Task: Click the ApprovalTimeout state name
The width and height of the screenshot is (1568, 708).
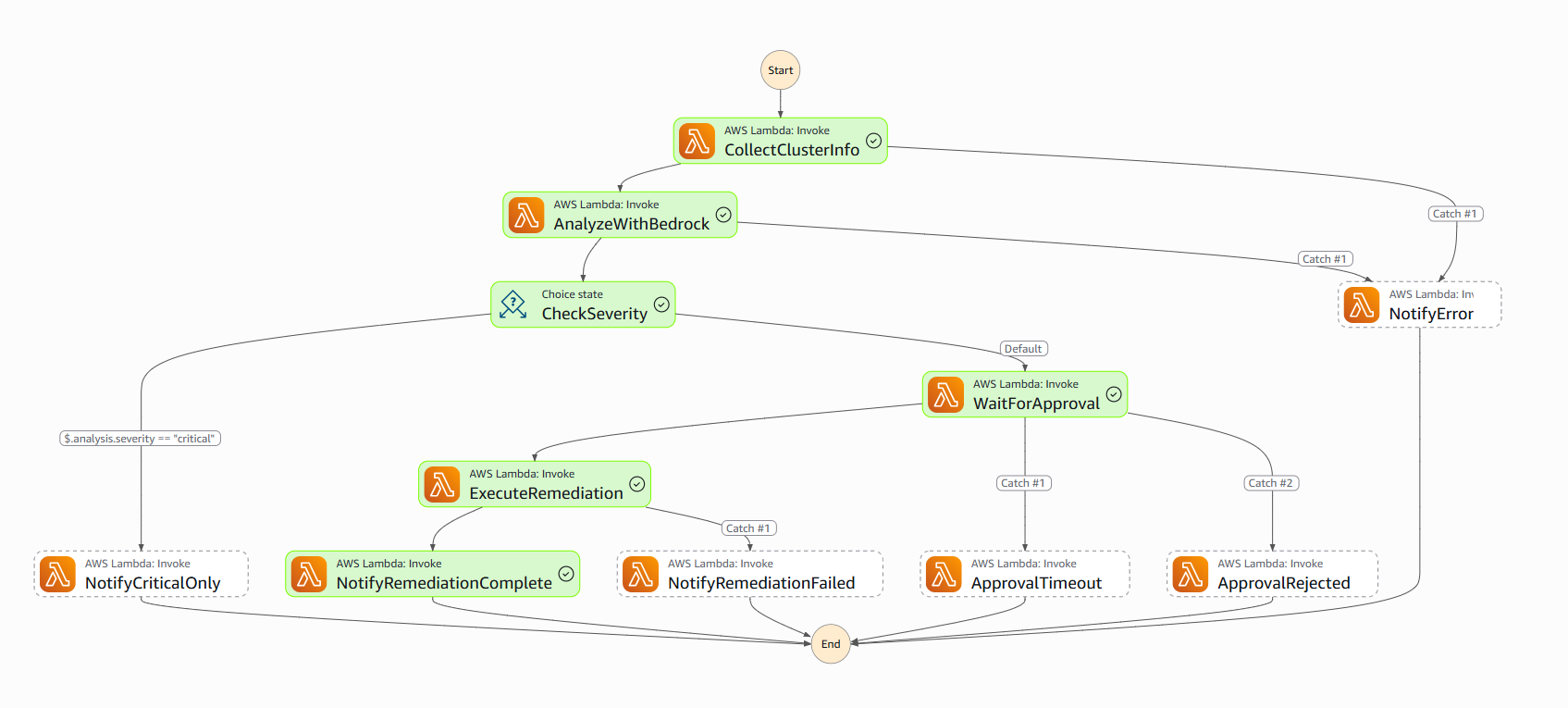Action: pyautogui.click(x=1036, y=583)
